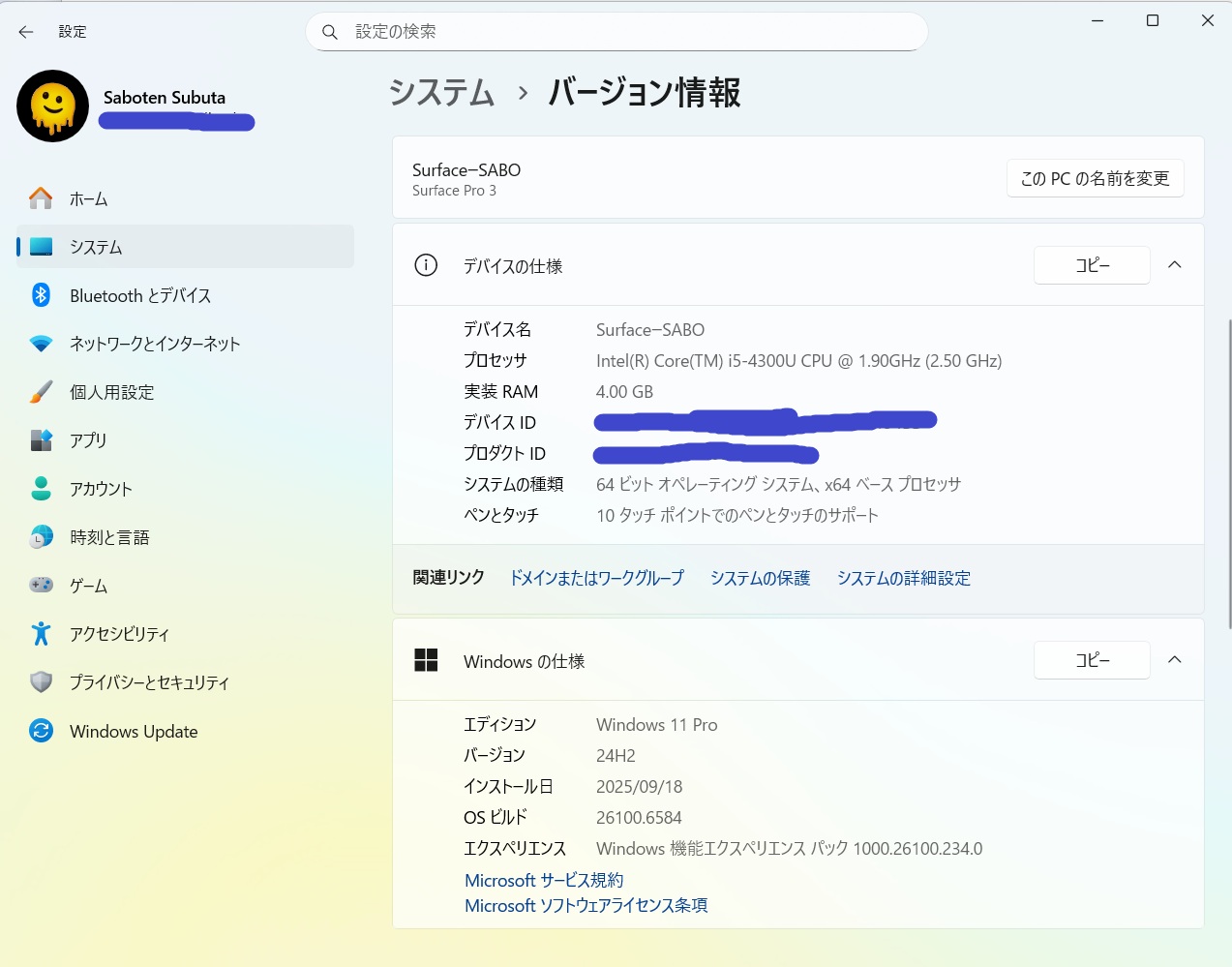
Task: Click the 10 タッチ ポイント pen and touch value
Action: tap(737, 516)
